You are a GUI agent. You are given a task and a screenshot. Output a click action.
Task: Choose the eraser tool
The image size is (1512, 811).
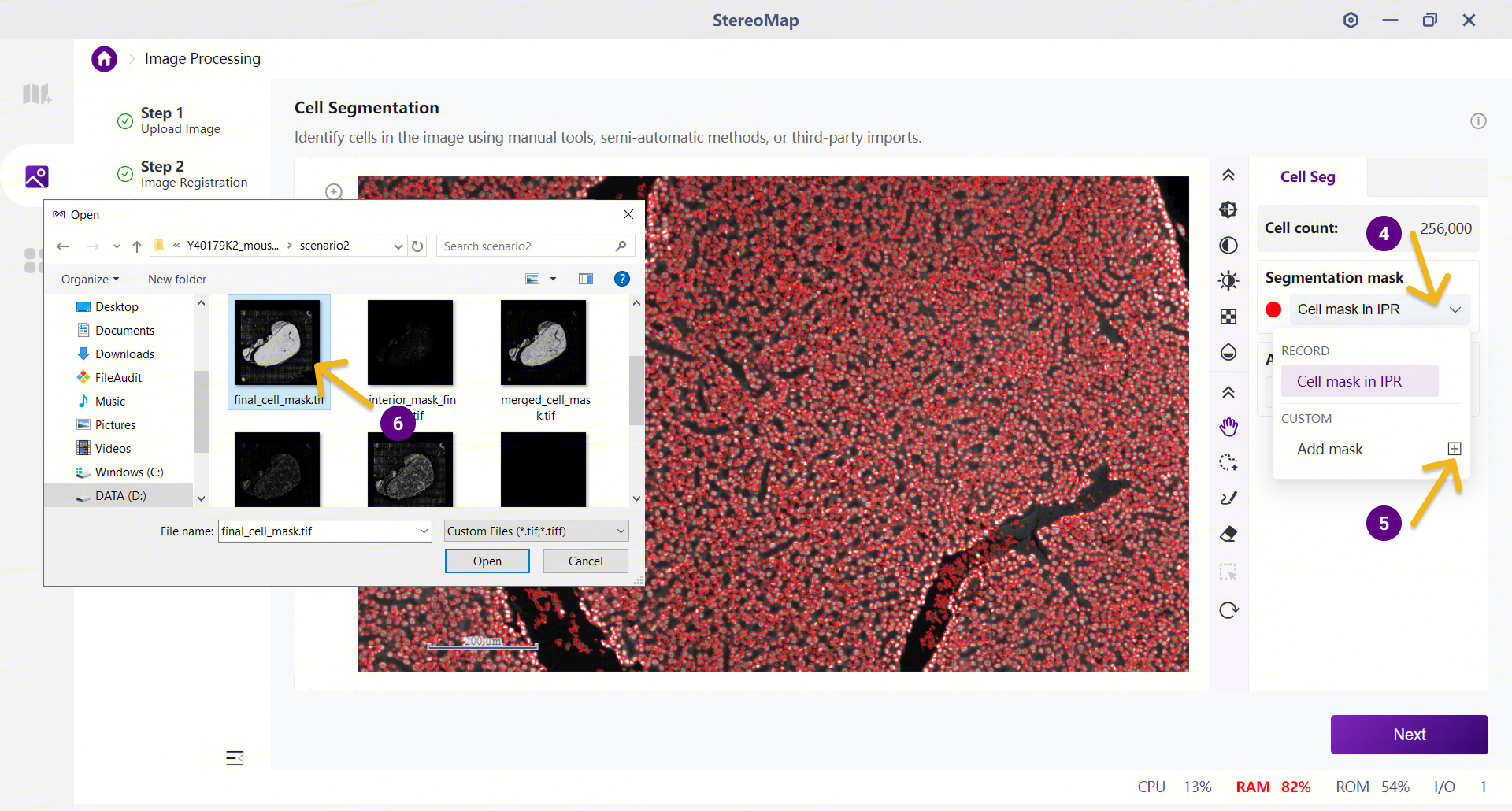point(1228,535)
